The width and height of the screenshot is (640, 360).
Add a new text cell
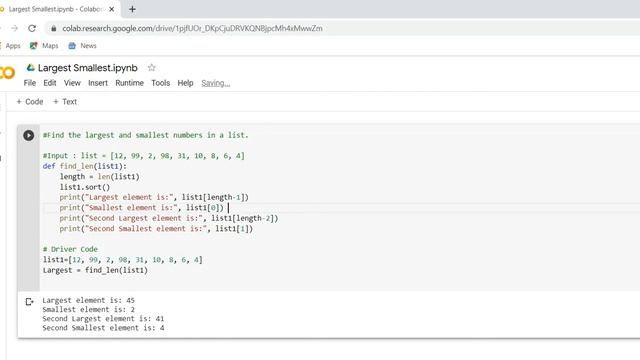click(65, 102)
